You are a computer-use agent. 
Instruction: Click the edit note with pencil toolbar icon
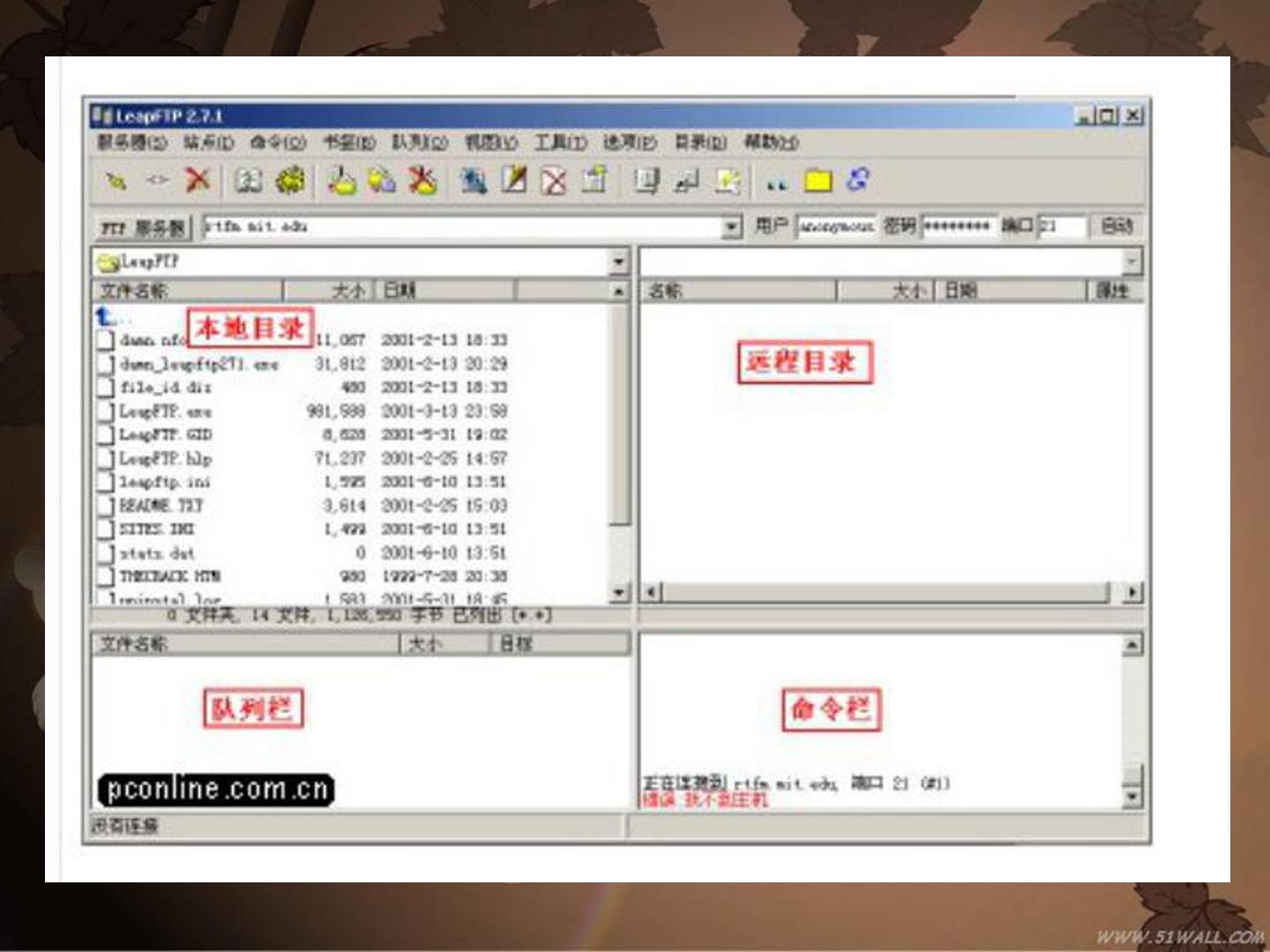click(x=514, y=180)
